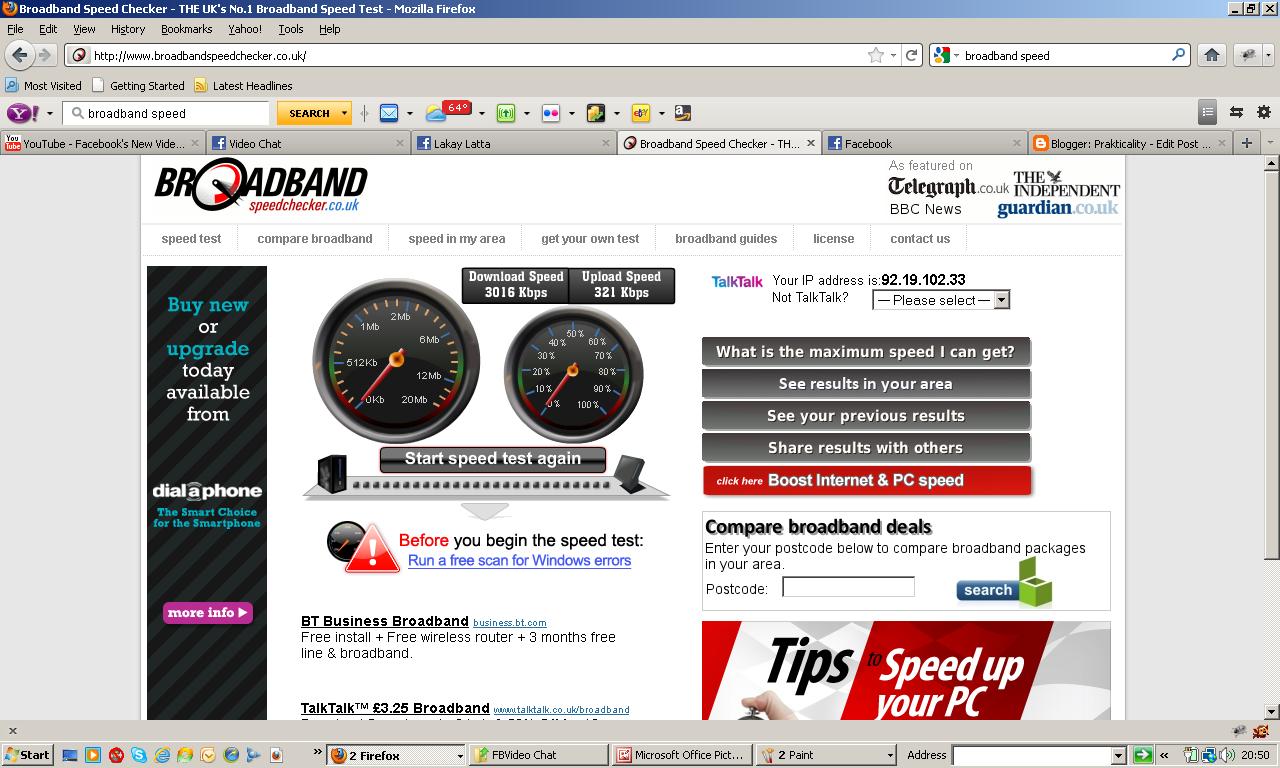Go back with the browser Back arrow
1280x768 pixels.
click(x=19, y=55)
